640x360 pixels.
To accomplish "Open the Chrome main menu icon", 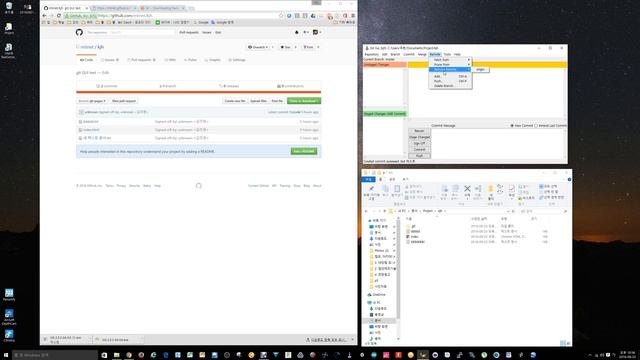I will click(x=353, y=16).
